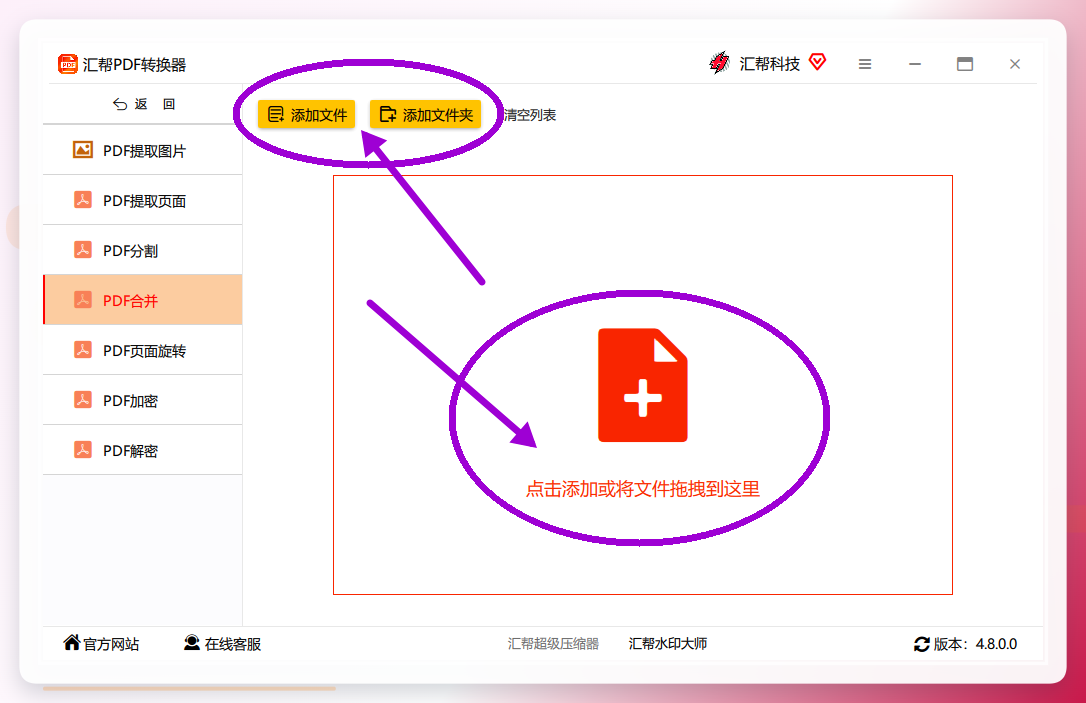
Task: Go back with the 返回 button
Action: pyautogui.click(x=143, y=104)
